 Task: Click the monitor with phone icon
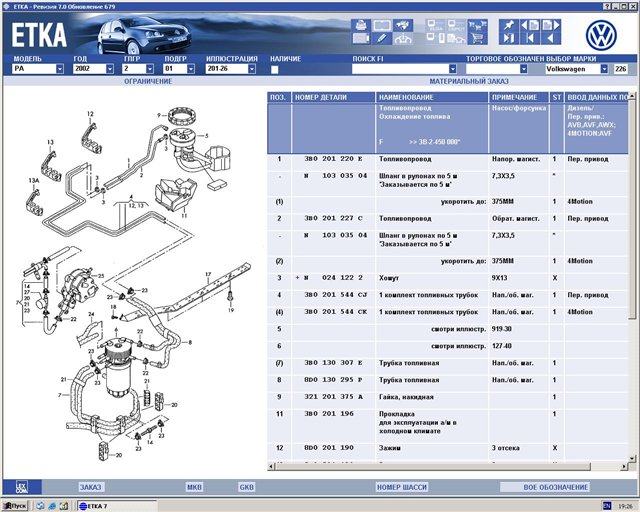[436, 39]
